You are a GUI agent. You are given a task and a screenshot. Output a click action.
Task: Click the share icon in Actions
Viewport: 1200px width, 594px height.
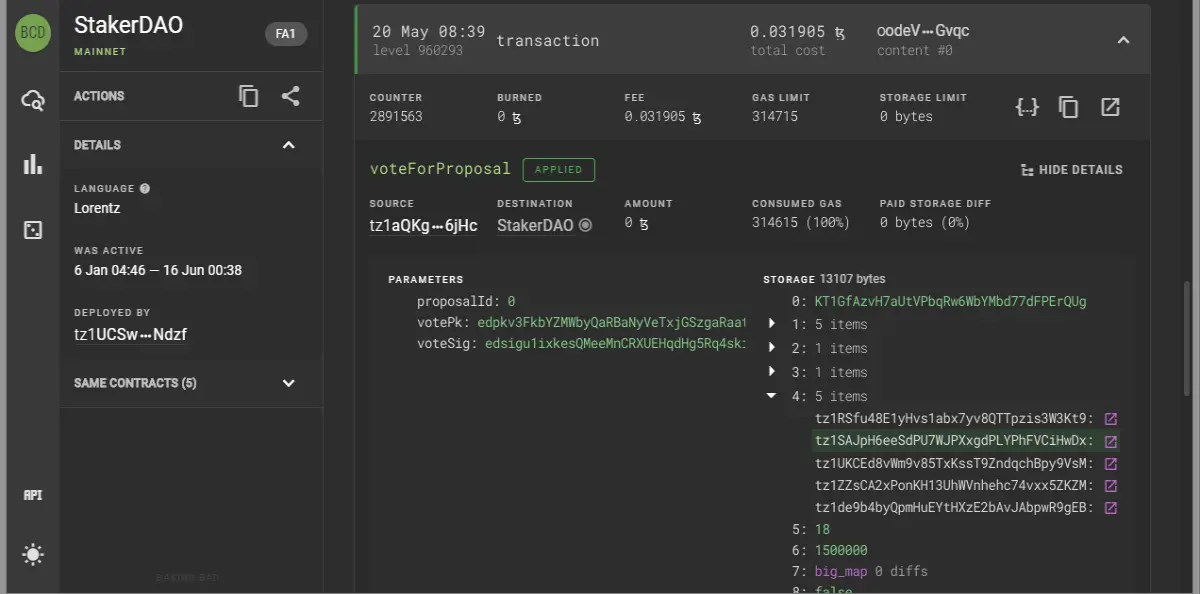[290, 96]
